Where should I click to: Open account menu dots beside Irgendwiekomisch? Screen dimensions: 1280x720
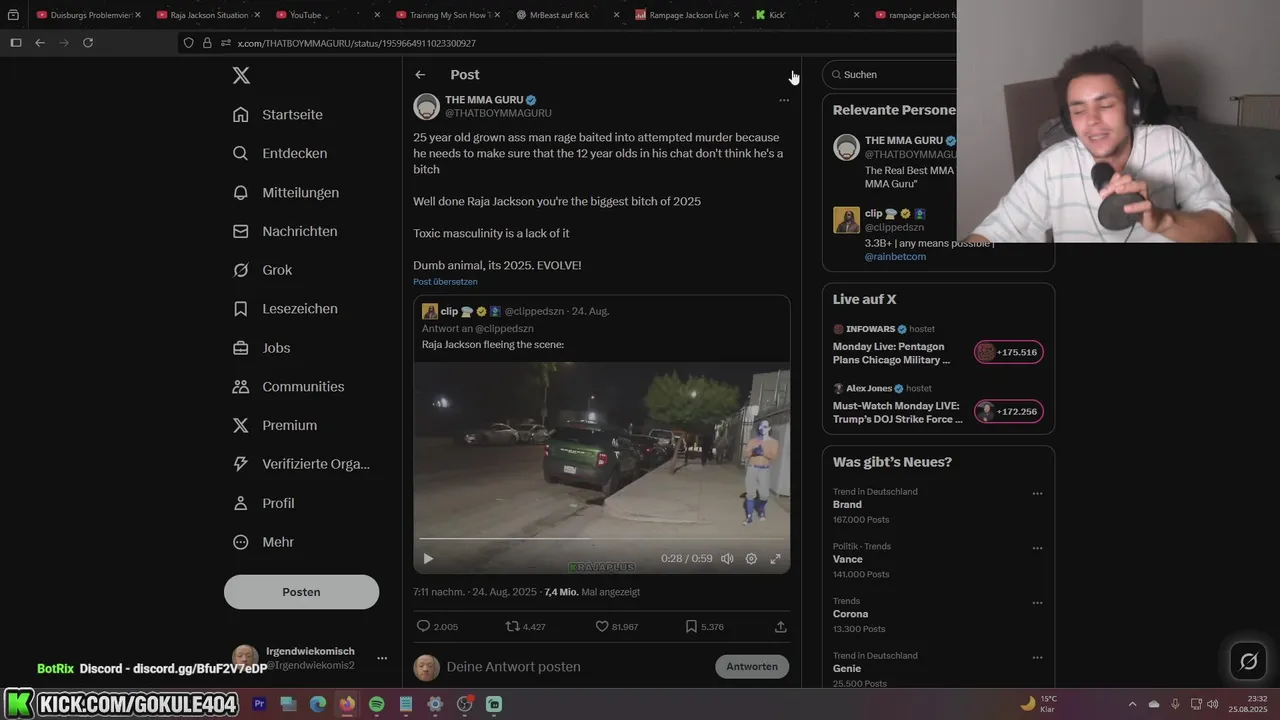tap(381, 658)
